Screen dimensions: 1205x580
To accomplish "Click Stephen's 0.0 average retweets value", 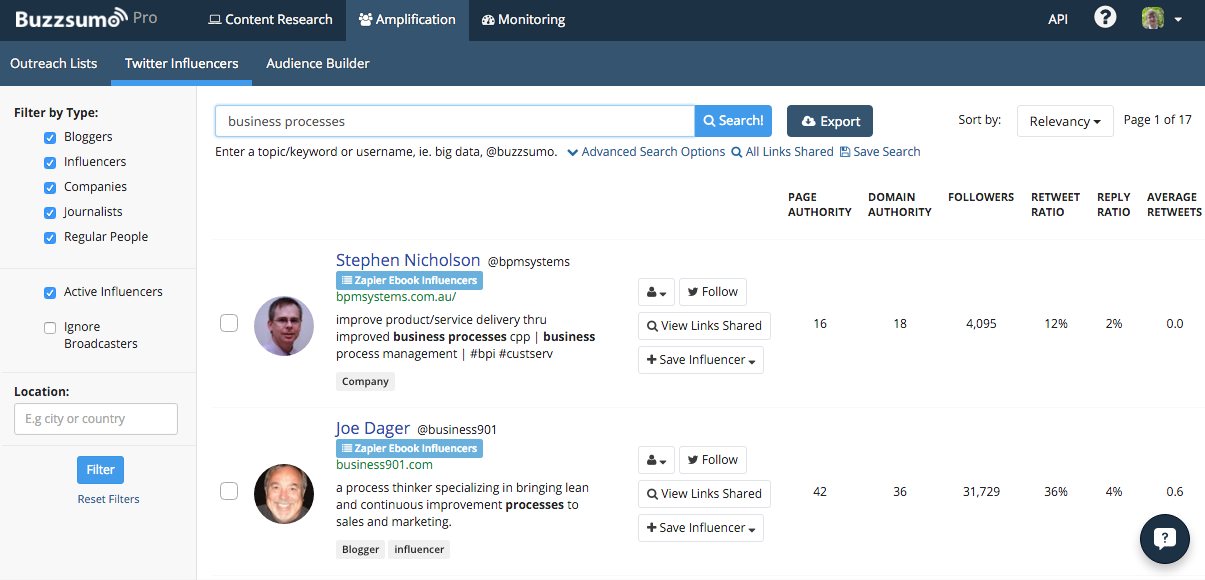I will click(1174, 324).
